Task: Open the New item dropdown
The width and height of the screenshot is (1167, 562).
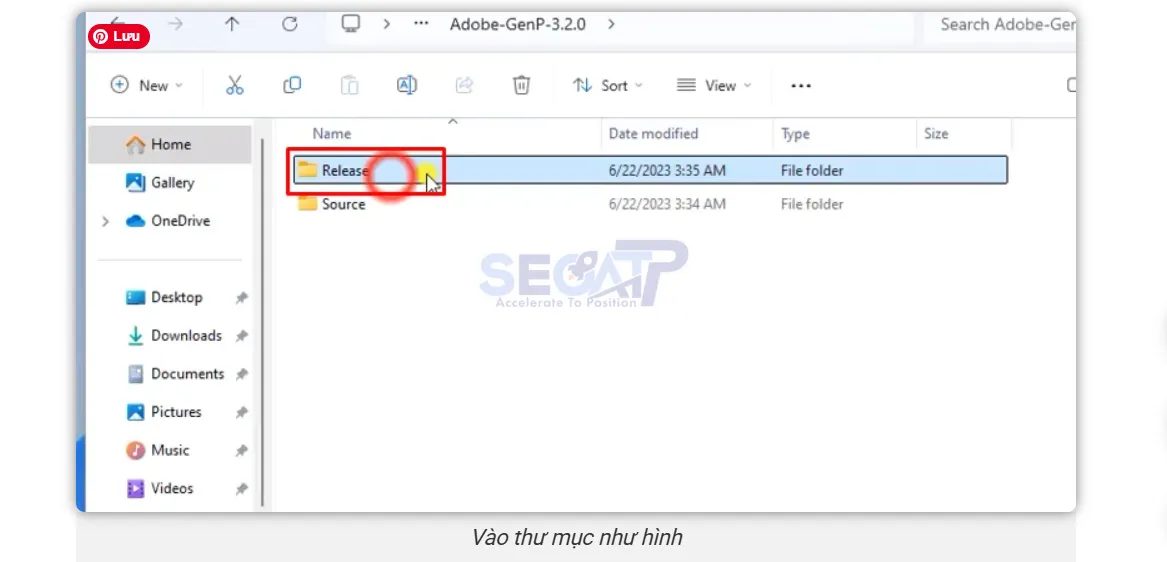Action: [x=147, y=86]
